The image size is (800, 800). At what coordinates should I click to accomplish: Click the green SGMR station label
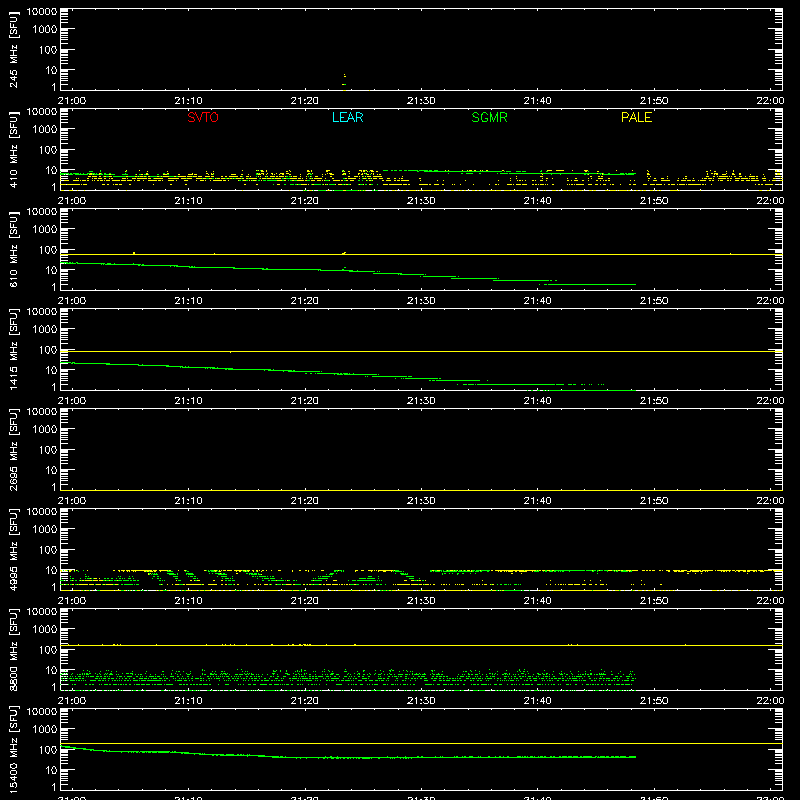pos(489,117)
